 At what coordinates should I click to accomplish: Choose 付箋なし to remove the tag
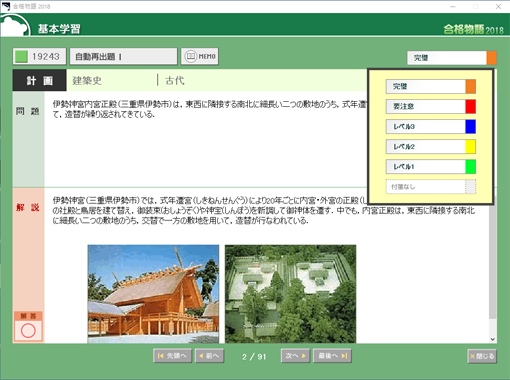tap(431, 187)
